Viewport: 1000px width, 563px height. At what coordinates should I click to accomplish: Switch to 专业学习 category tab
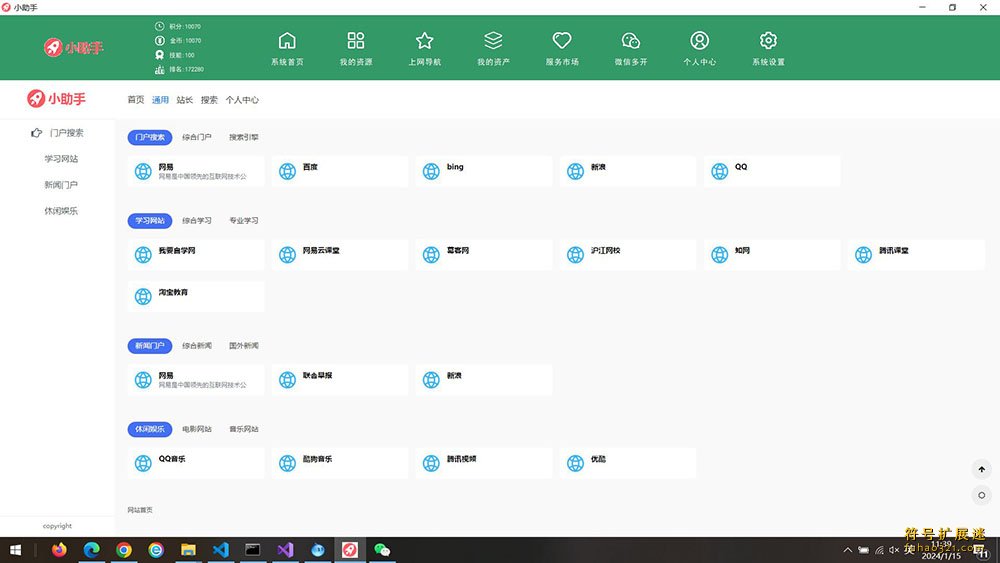click(x=243, y=220)
